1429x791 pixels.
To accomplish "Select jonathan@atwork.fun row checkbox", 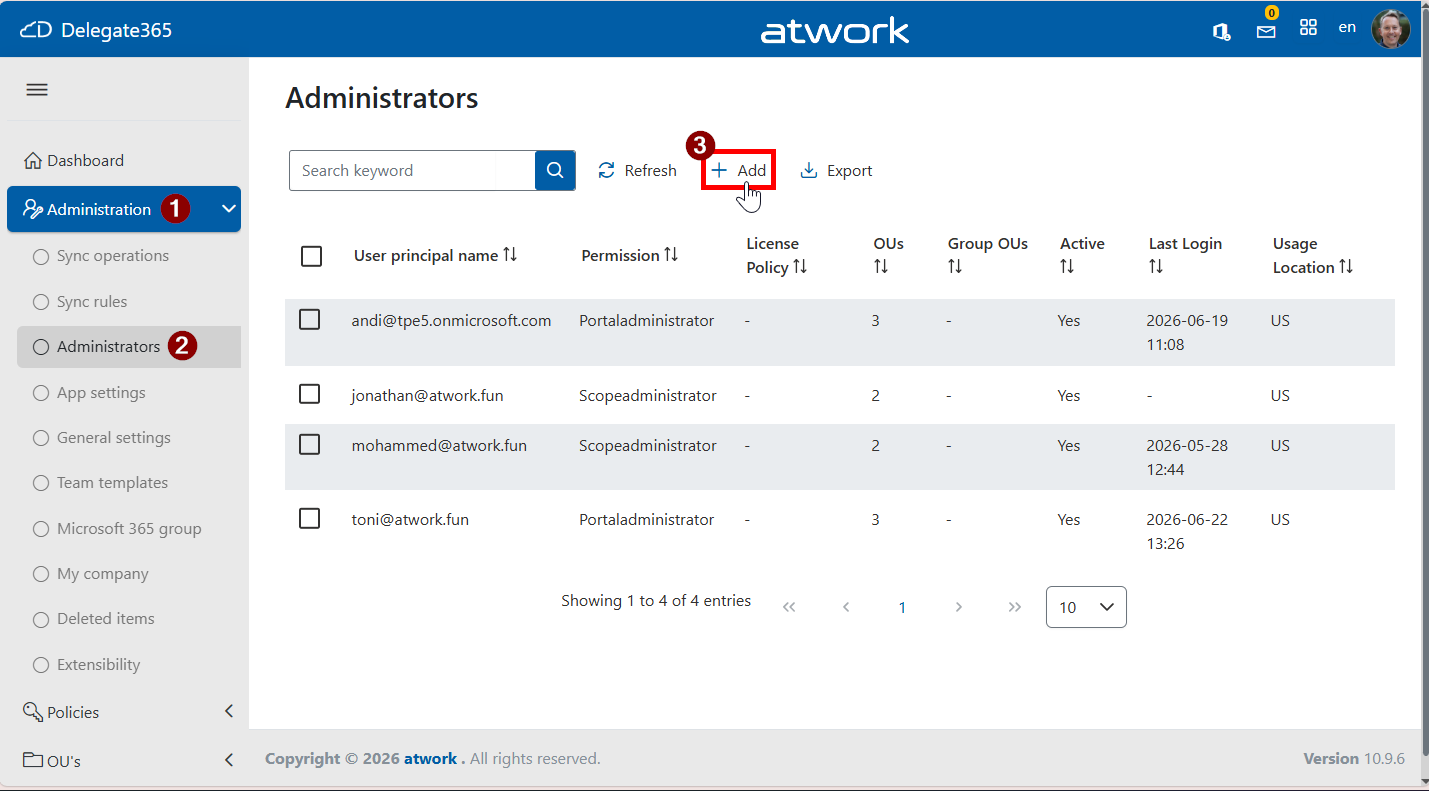I will click(310, 394).
